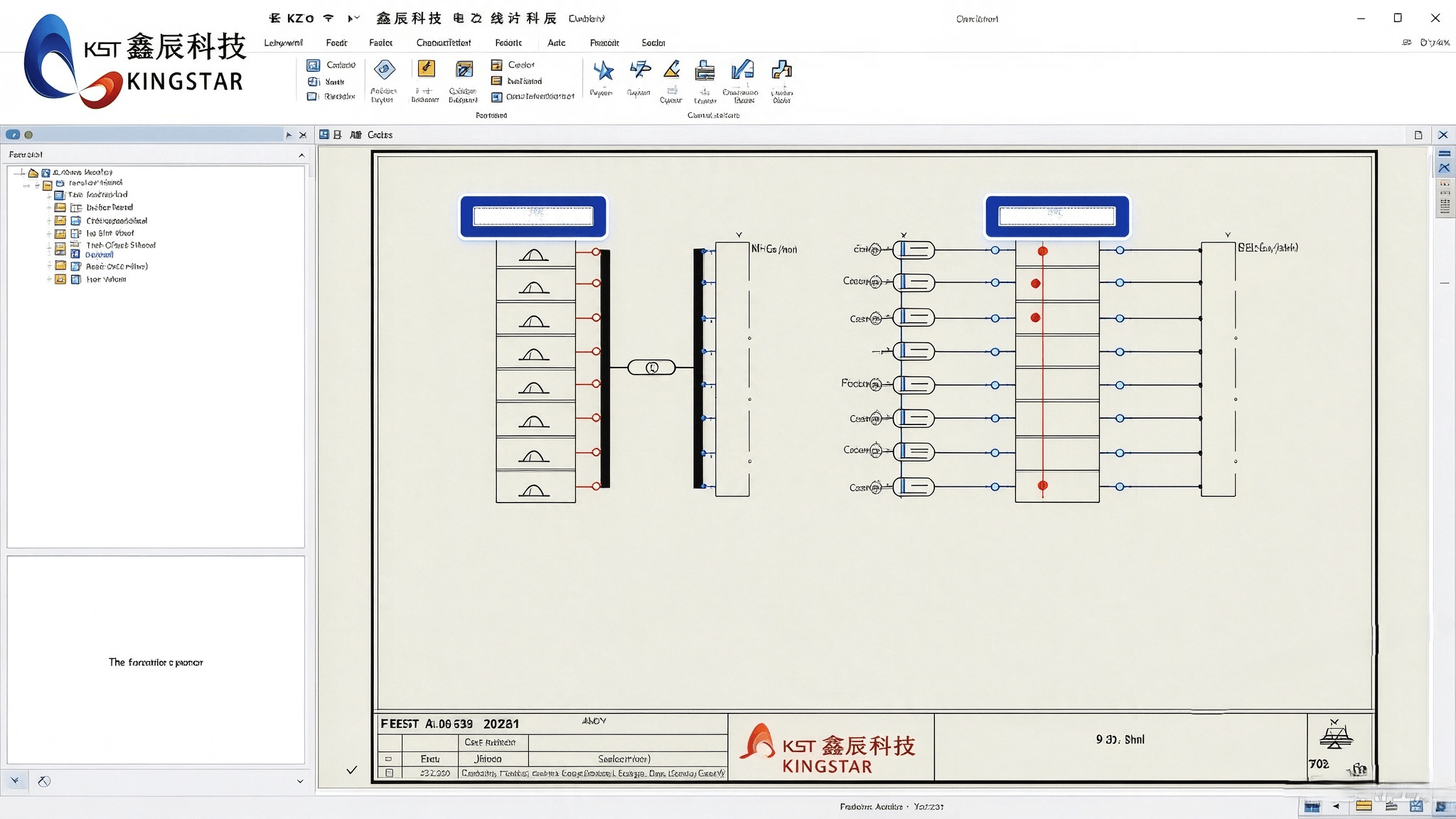Click the first small icon in ribbon's left column
The image size is (1456, 819).
[313, 65]
